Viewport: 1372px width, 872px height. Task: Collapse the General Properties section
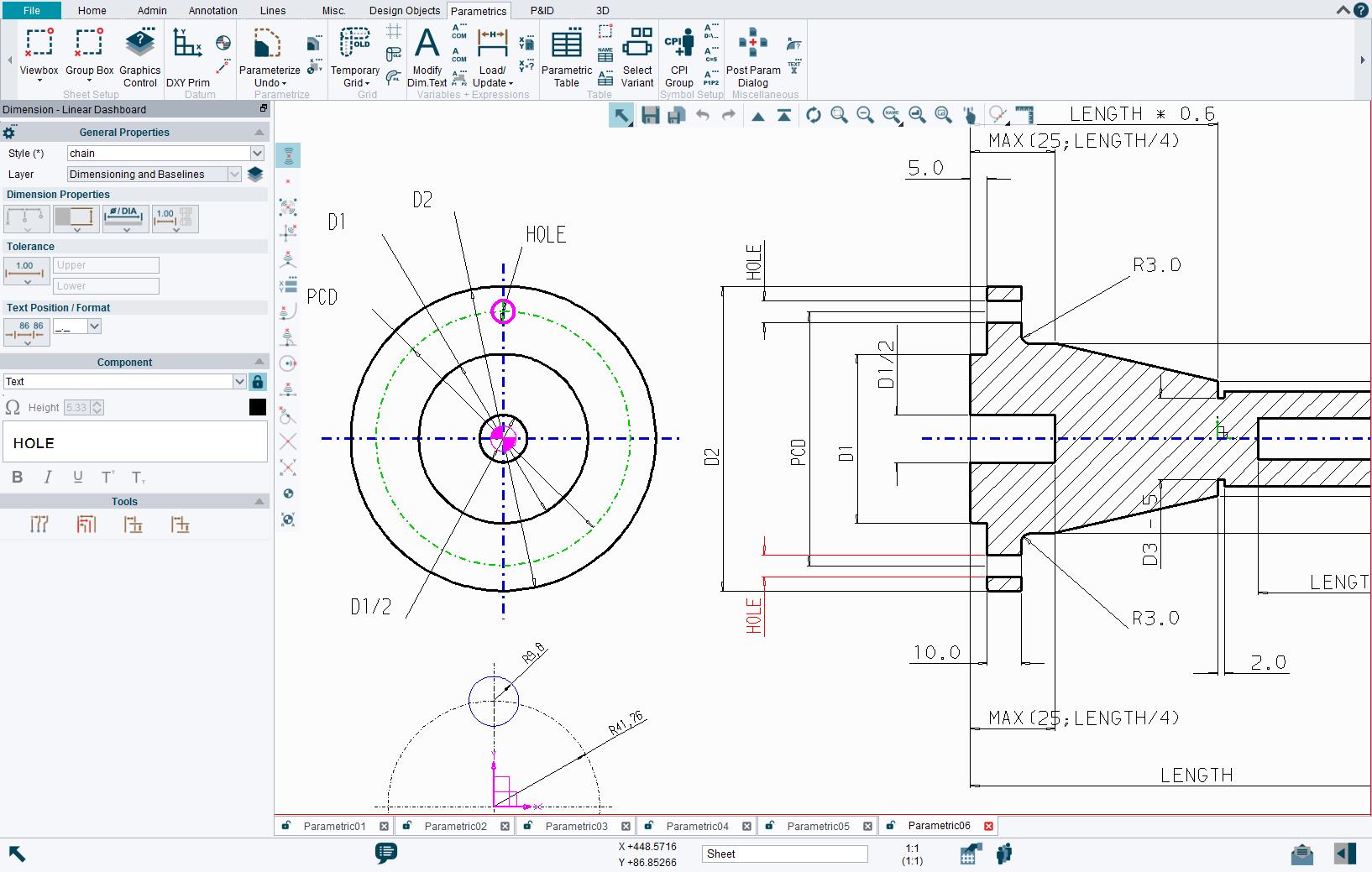(259, 133)
